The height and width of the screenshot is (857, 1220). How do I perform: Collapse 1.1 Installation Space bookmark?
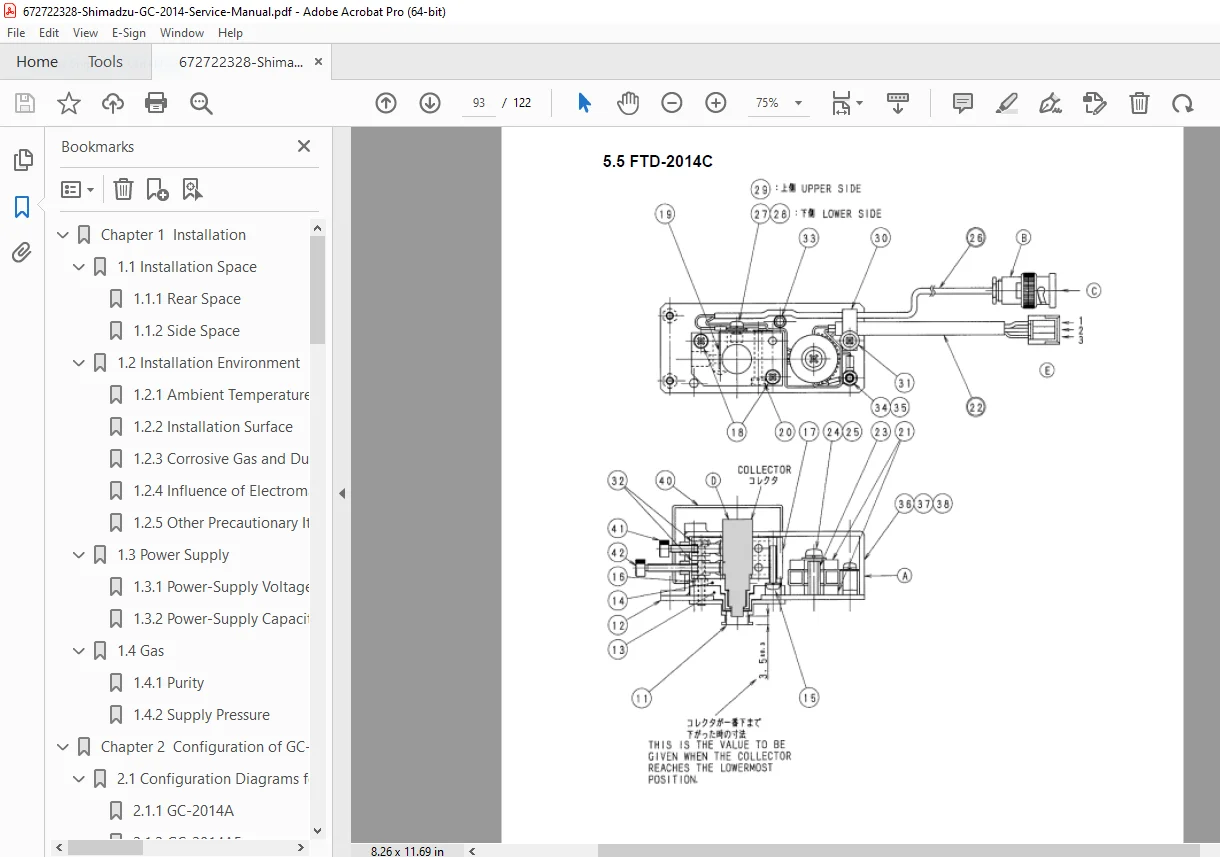tap(79, 267)
